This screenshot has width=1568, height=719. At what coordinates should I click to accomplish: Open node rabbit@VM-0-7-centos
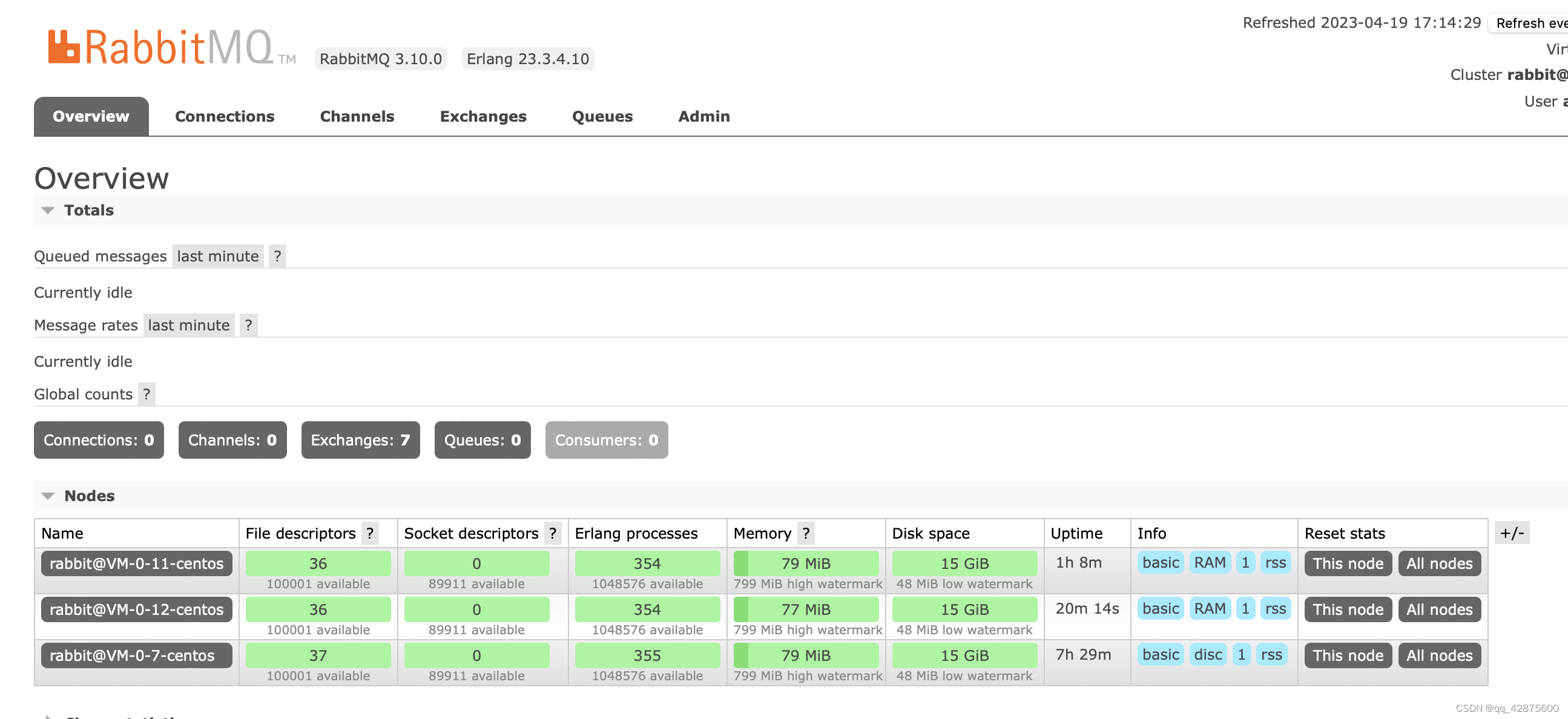(137, 655)
